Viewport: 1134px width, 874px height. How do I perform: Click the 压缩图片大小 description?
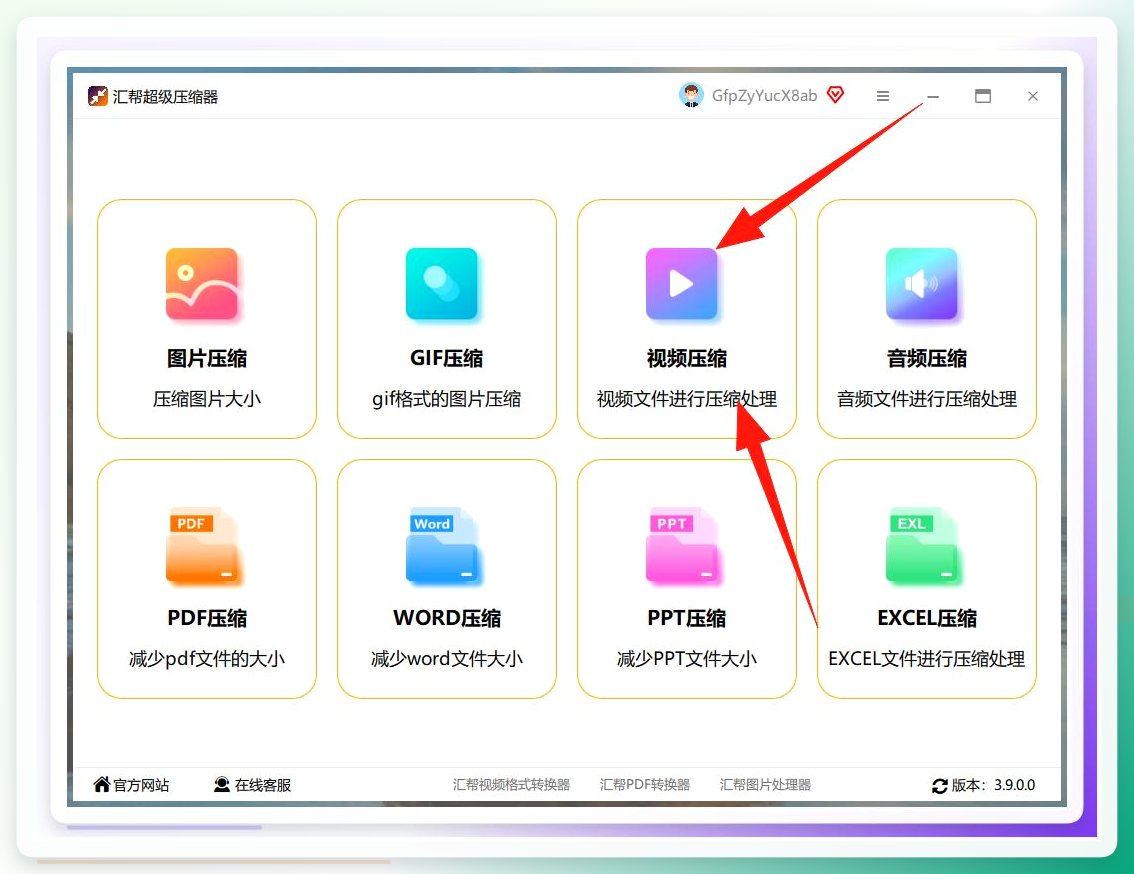(207, 399)
